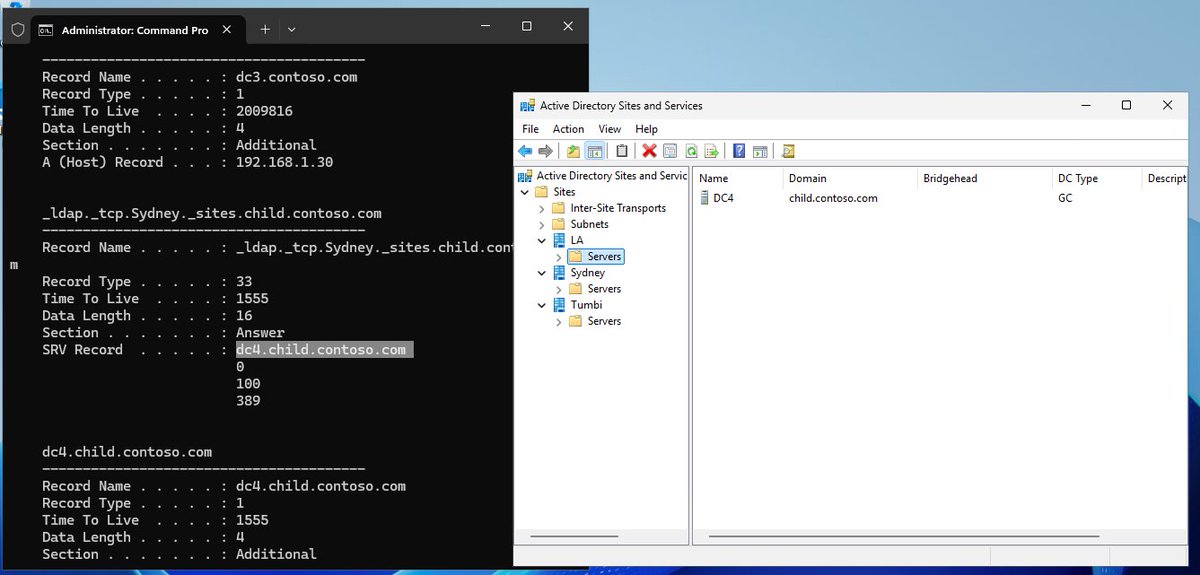
Task: Collapse the Sites node
Action: pyautogui.click(x=525, y=192)
